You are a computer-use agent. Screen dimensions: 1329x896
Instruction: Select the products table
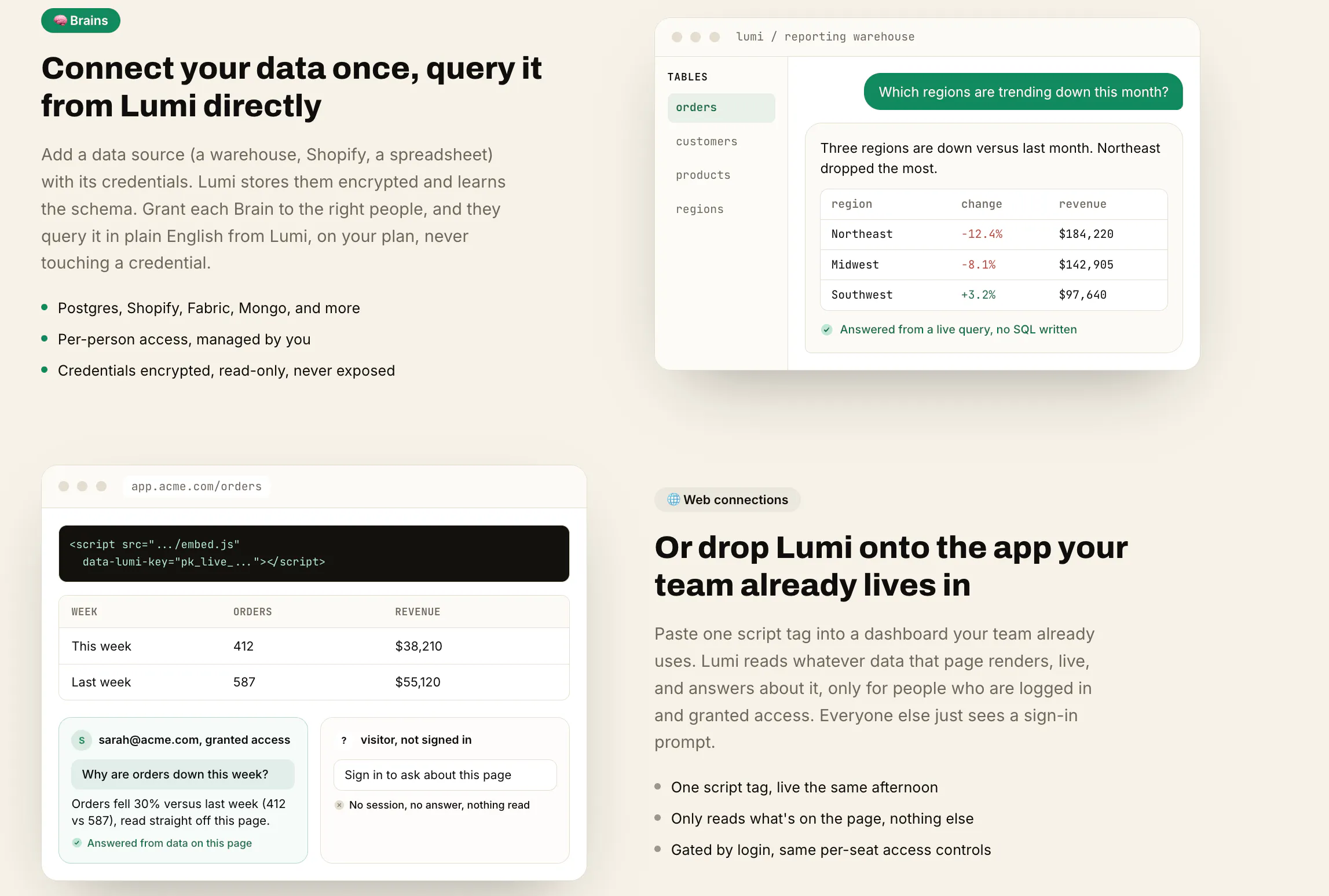coord(703,175)
